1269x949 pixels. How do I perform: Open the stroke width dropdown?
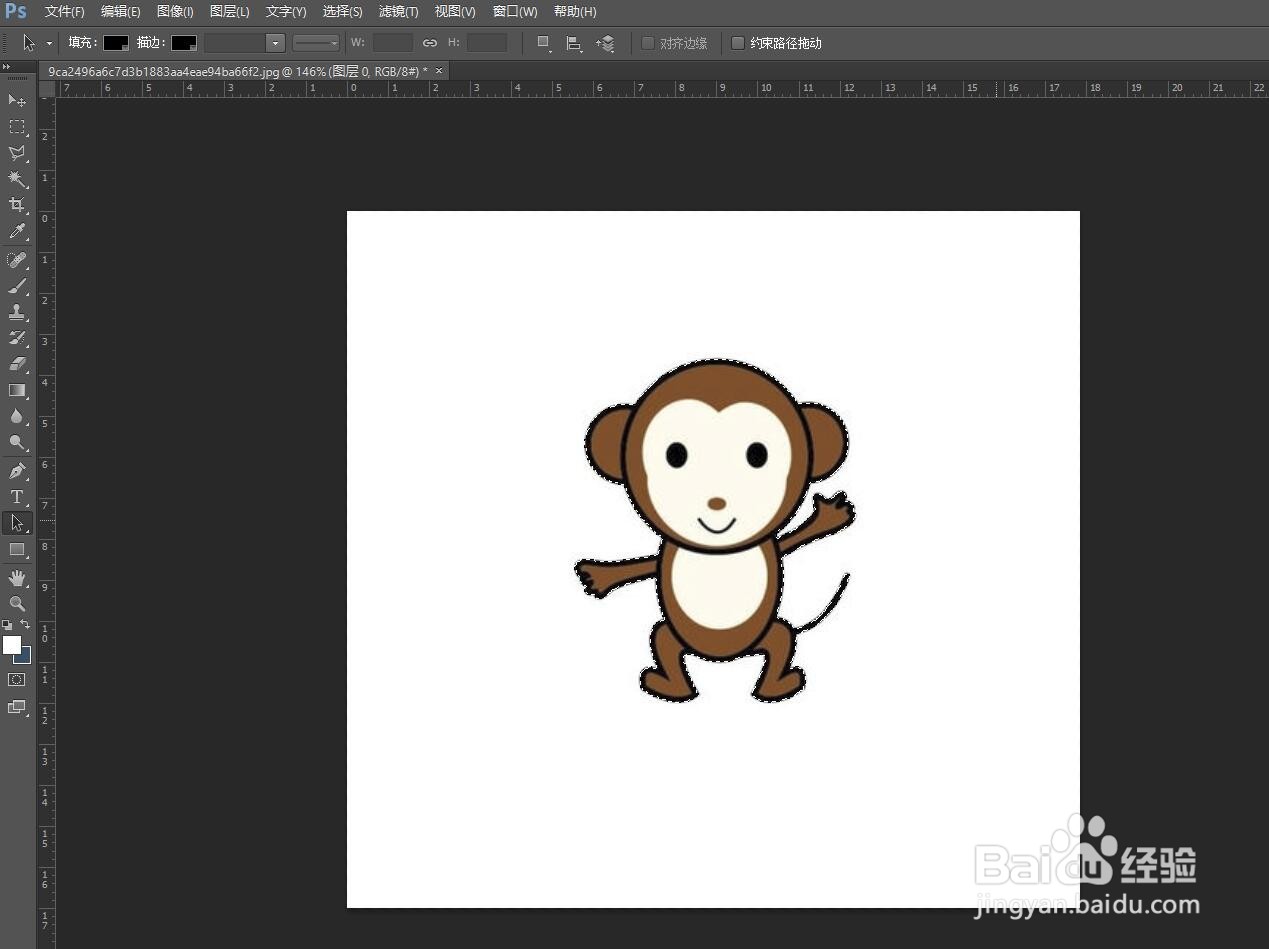point(275,43)
